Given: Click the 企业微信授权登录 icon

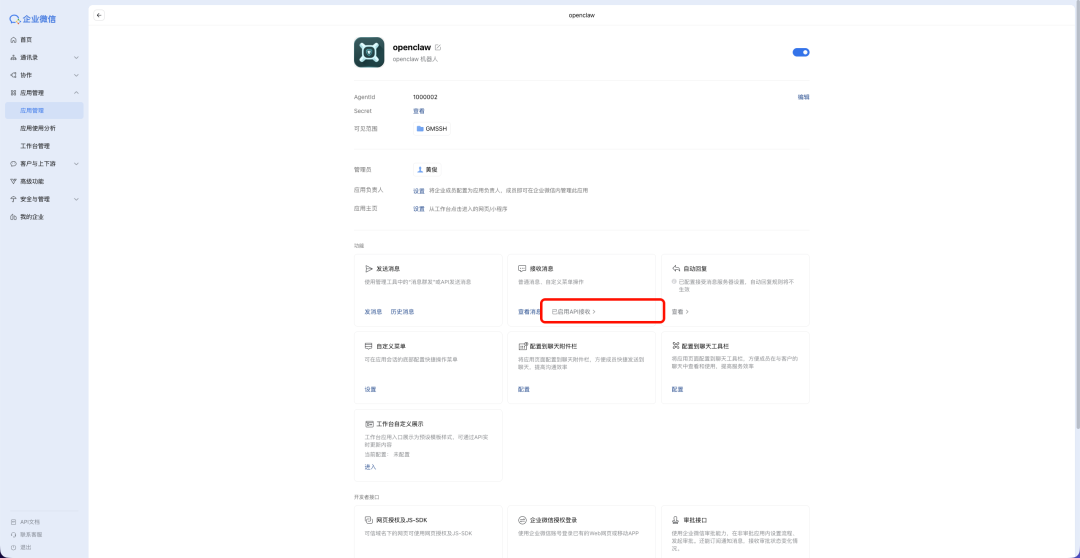Looking at the screenshot, I should [522, 520].
